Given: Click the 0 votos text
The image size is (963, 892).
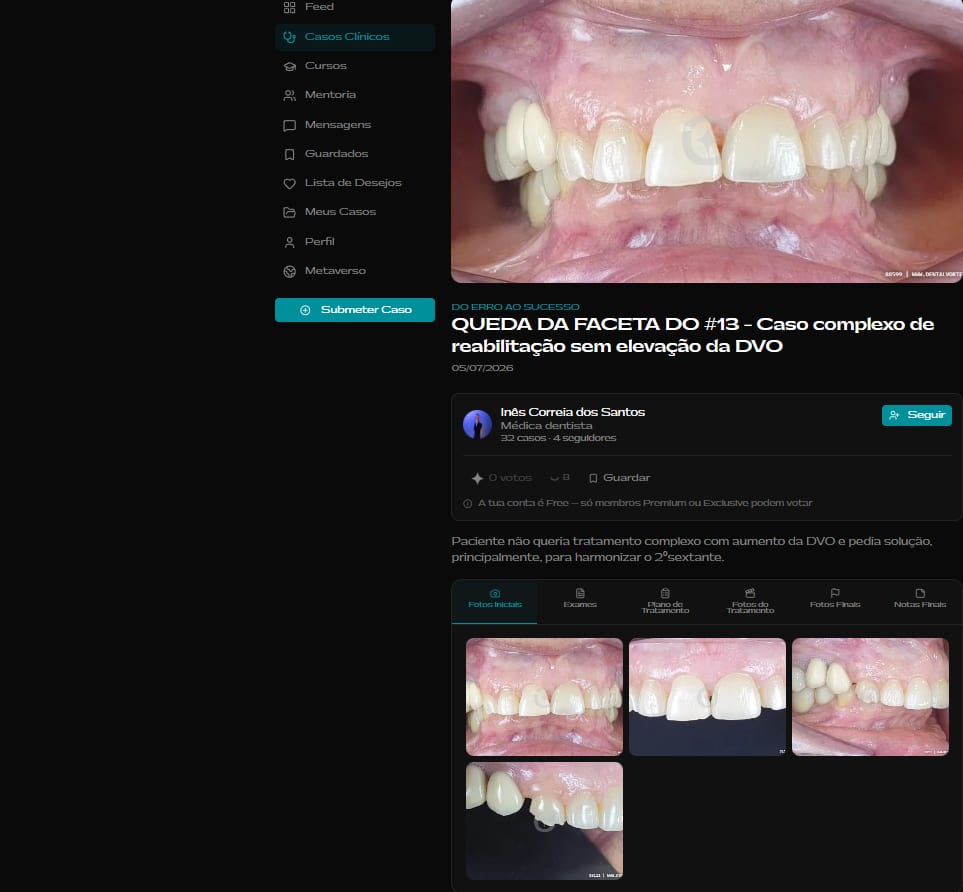Looking at the screenshot, I should pos(510,478).
